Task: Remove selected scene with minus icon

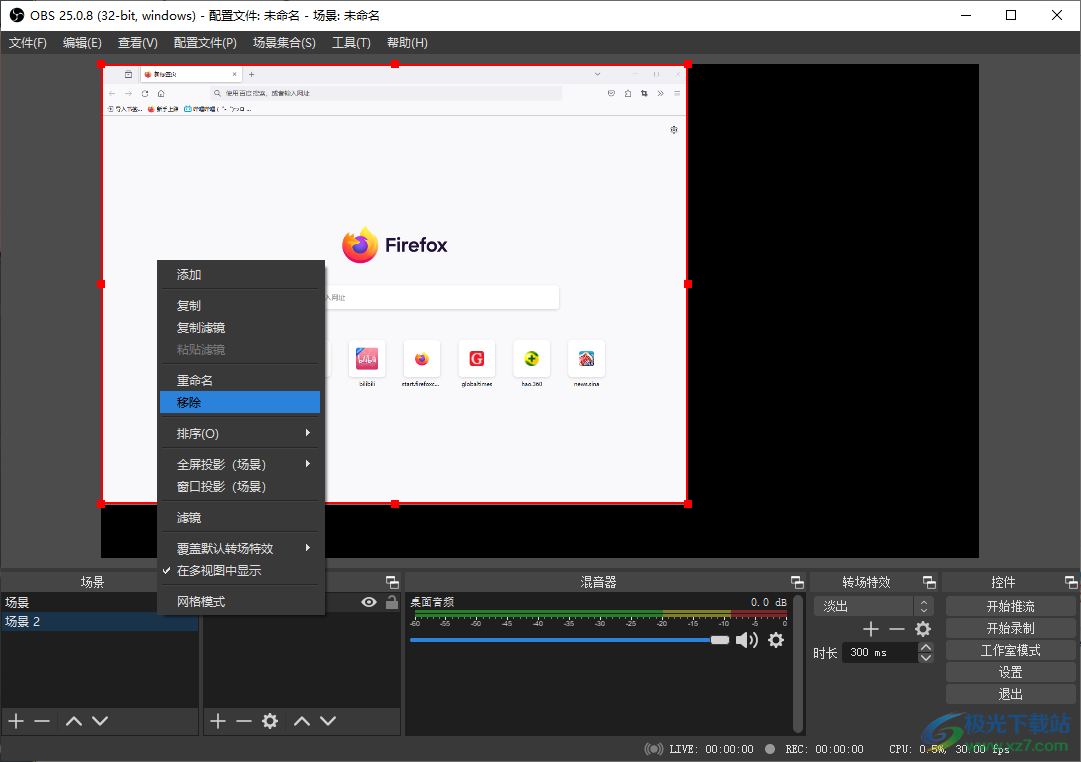Action: 42,721
